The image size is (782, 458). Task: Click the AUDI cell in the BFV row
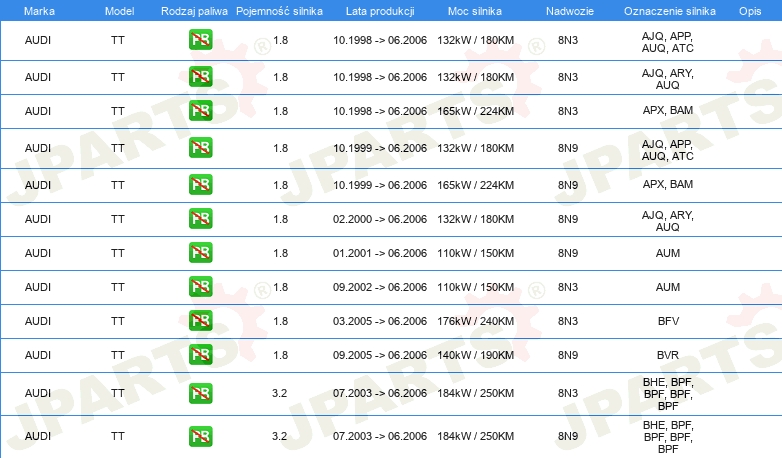(x=38, y=321)
